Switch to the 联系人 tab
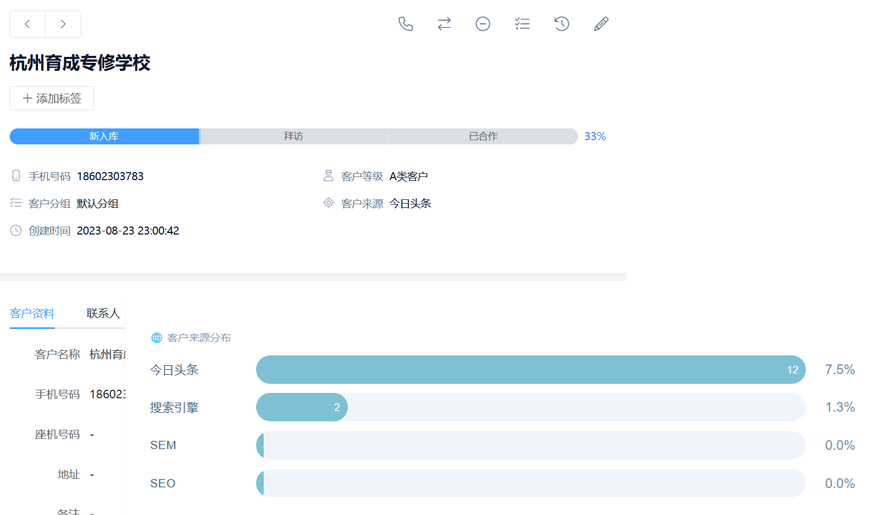876x515 pixels. point(103,313)
